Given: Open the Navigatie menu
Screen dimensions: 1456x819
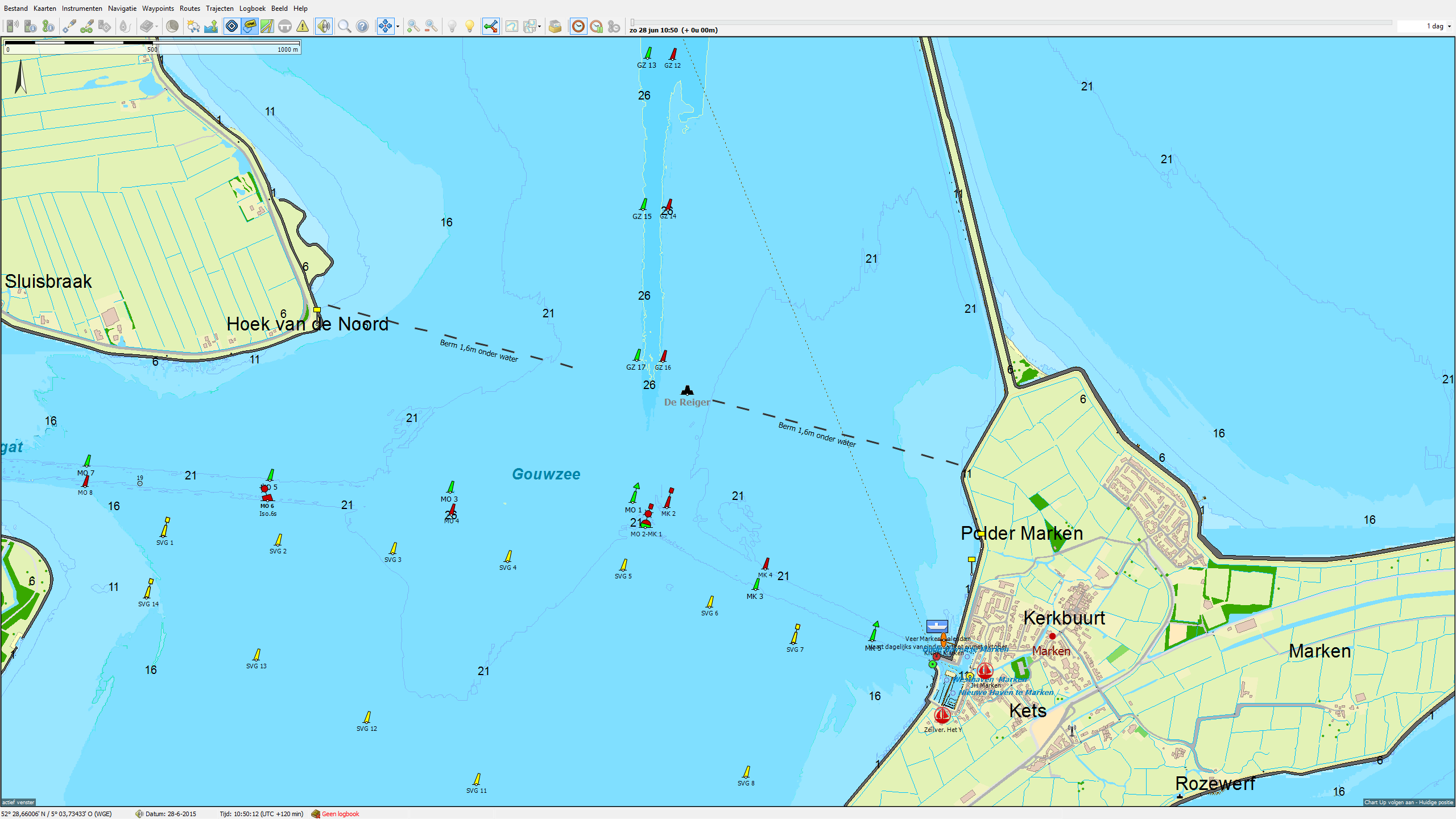Looking at the screenshot, I should point(122,9).
